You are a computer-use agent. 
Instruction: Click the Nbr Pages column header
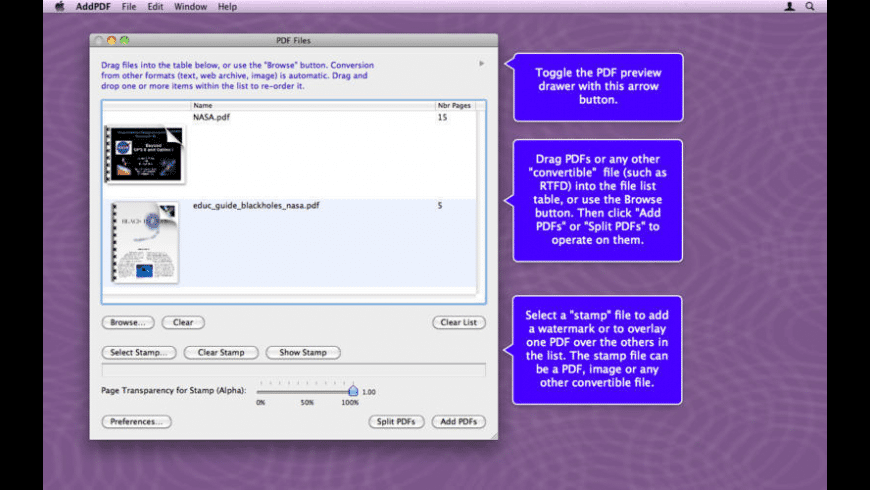pyautogui.click(x=454, y=105)
